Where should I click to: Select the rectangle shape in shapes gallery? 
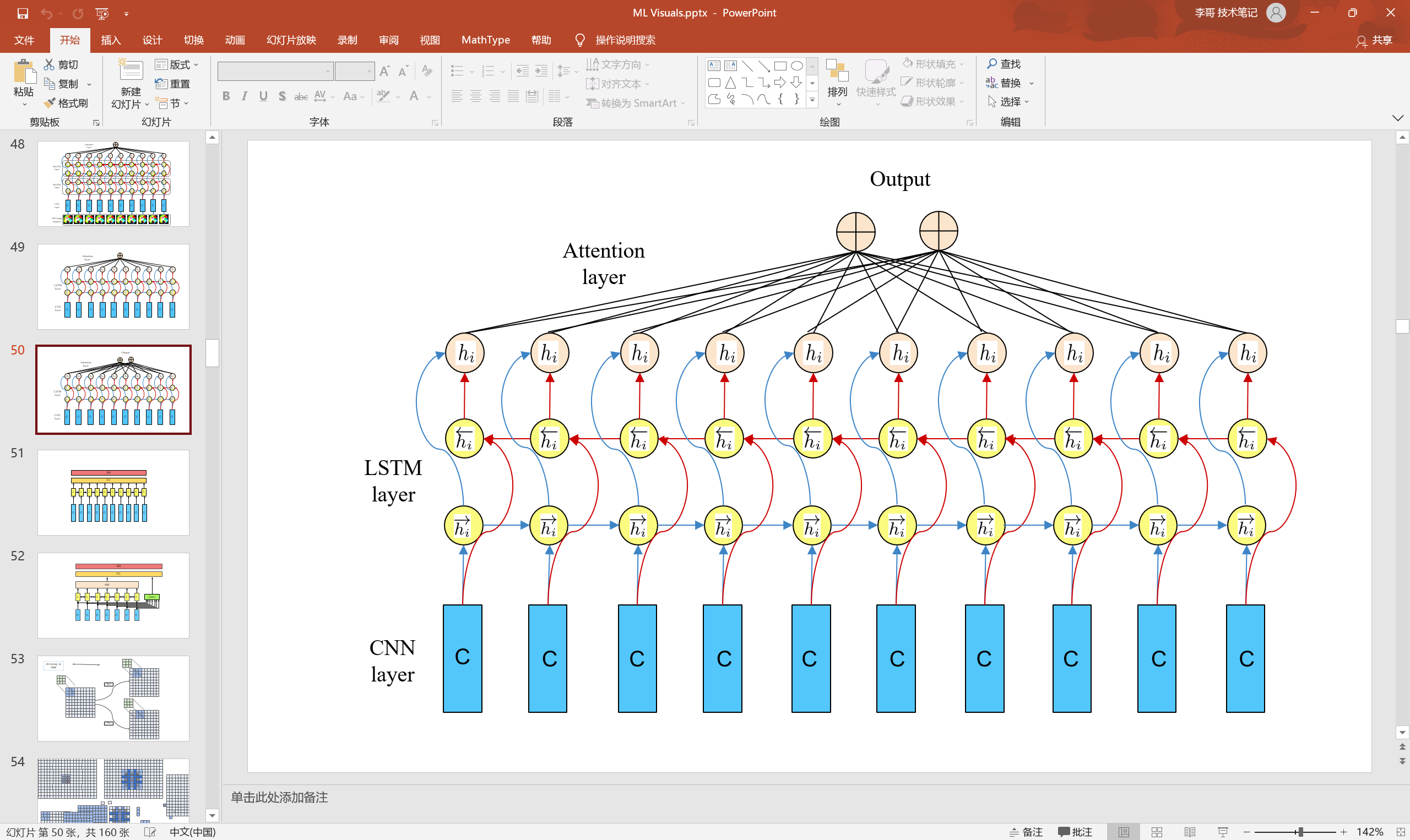coord(780,66)
